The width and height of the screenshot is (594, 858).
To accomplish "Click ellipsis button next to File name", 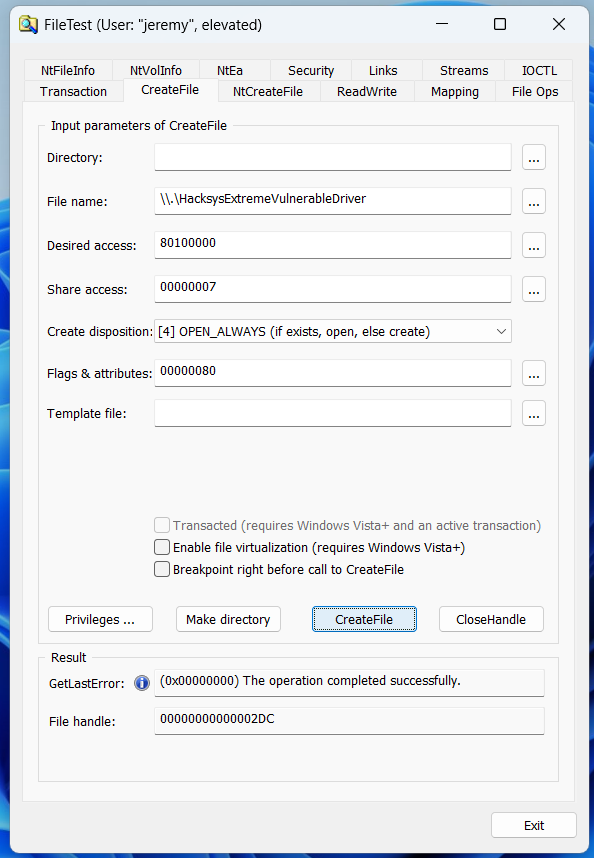I will click(x=534, y=201).
